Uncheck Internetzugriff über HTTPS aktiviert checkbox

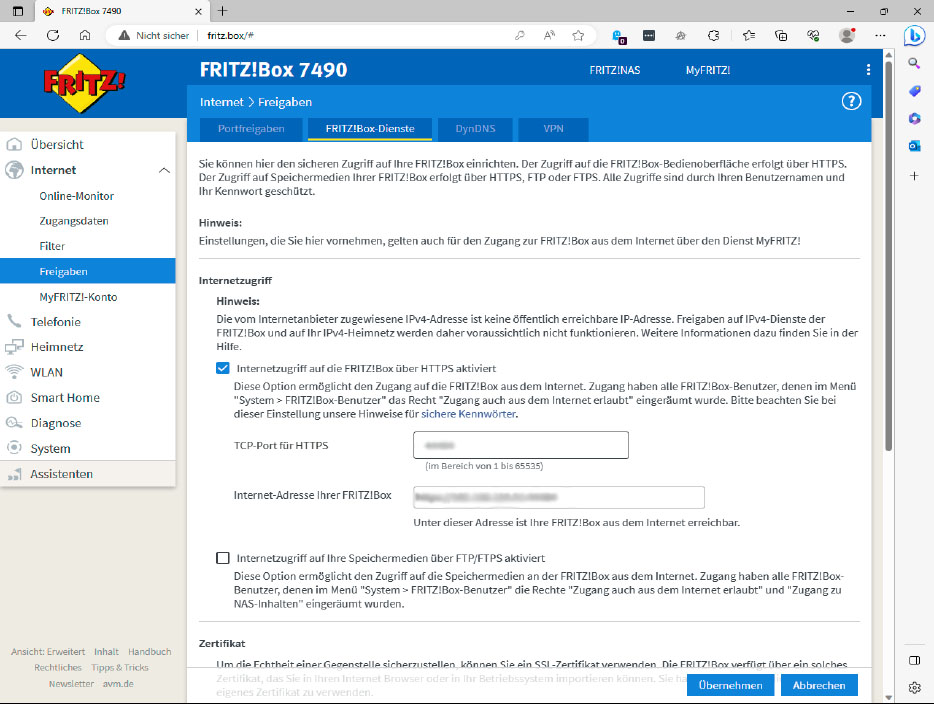[x=223, y=368]
